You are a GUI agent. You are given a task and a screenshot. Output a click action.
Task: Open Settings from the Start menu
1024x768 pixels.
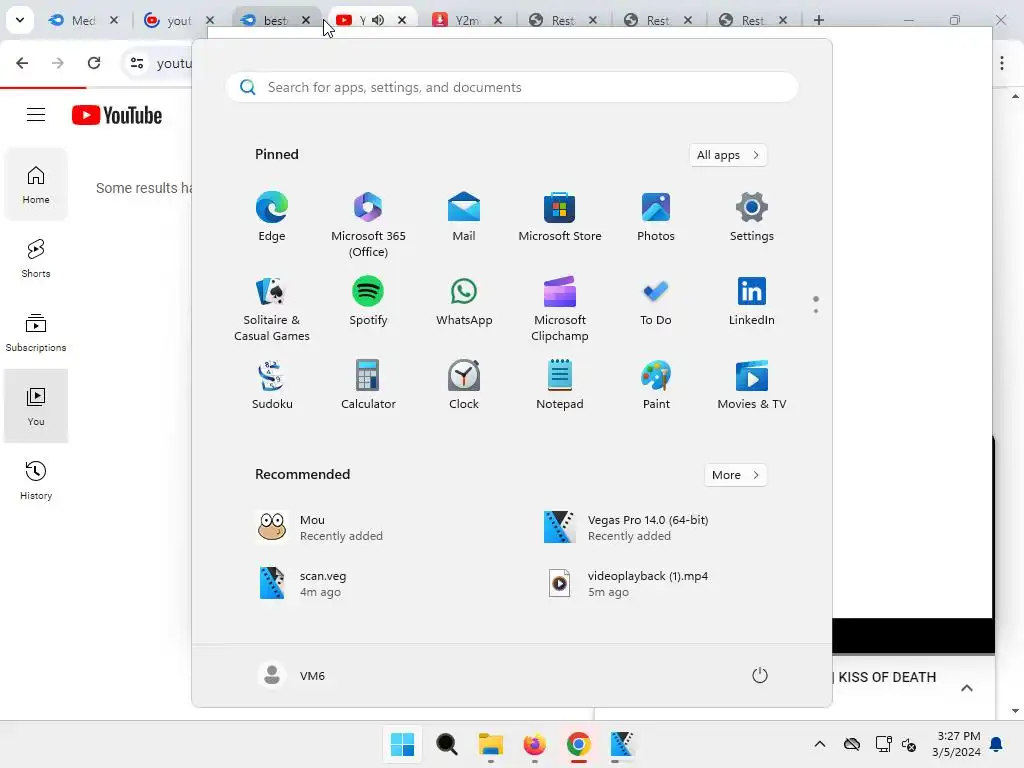[752, 217]
